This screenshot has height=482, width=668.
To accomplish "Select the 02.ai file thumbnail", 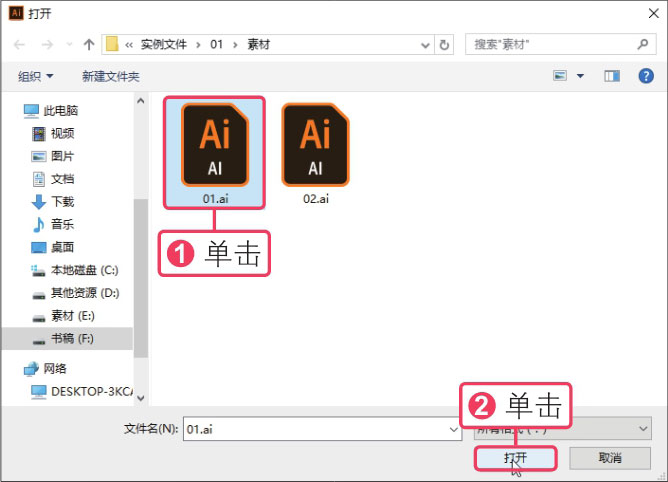I will tap(316, 153).
